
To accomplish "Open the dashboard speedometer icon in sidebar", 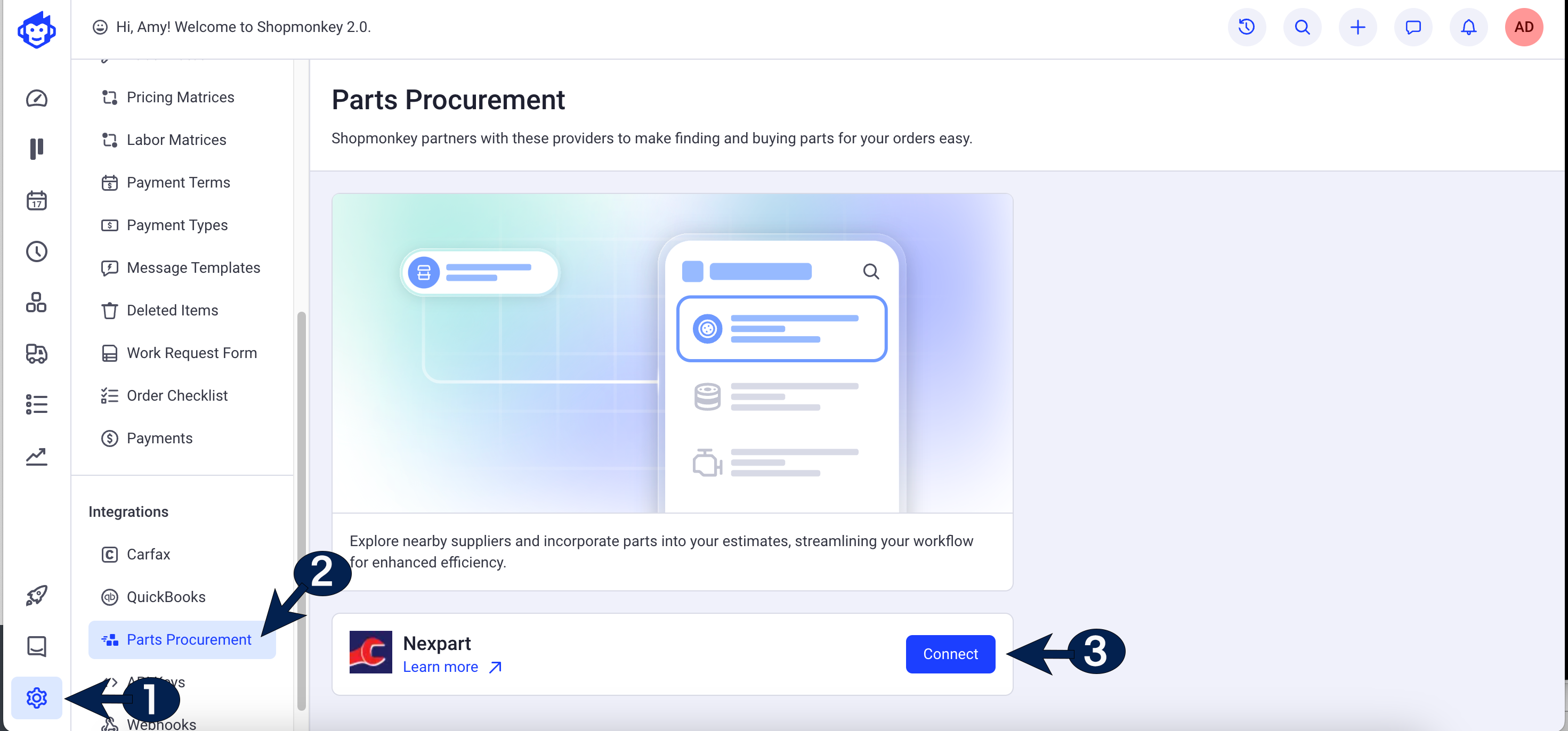I will click(x=37, y=99).
